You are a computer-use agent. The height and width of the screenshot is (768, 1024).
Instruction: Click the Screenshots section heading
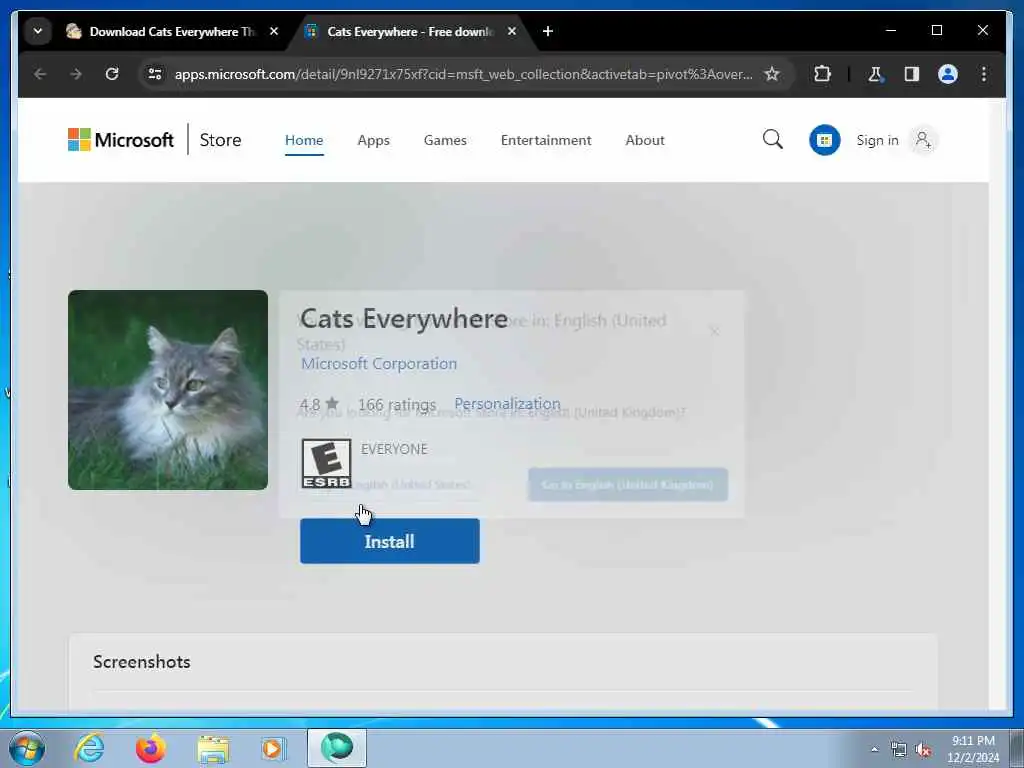(142, 662)
